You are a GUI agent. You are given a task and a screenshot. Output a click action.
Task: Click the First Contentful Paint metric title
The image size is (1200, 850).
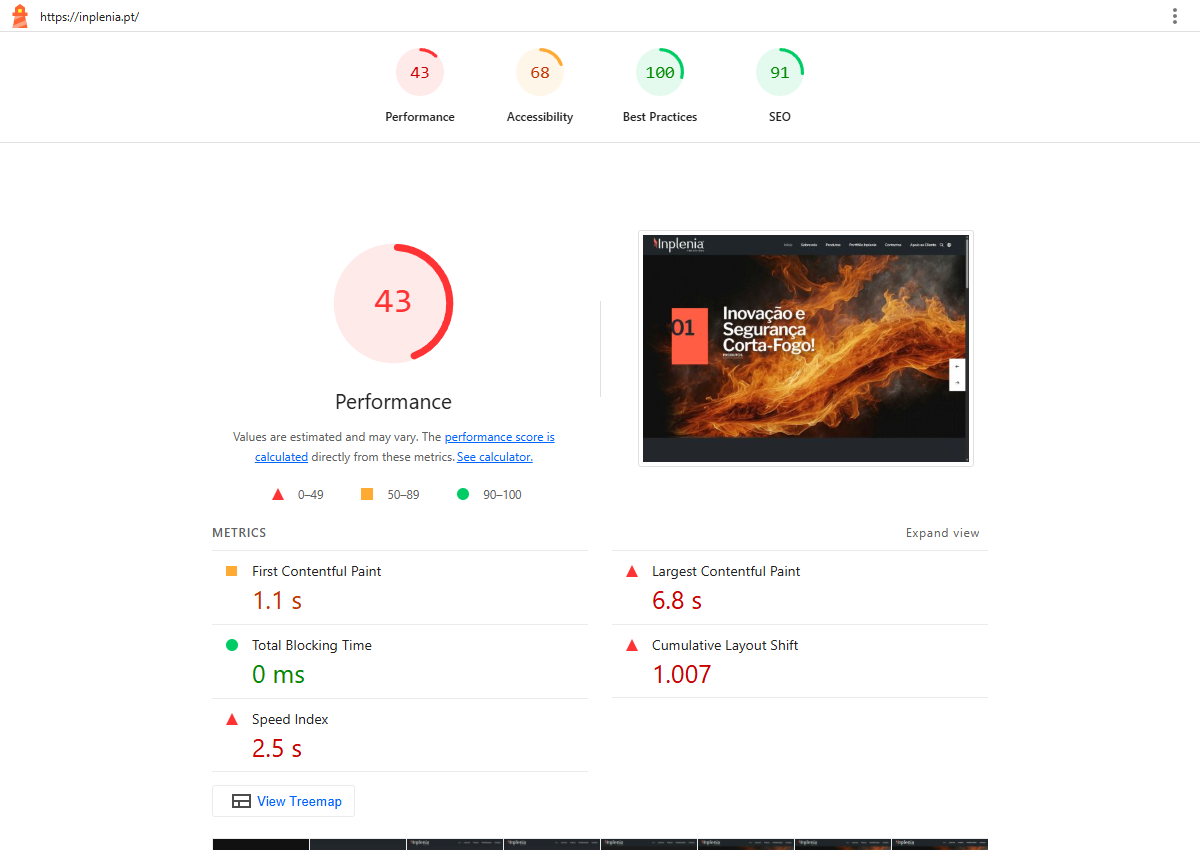[316, 571]
